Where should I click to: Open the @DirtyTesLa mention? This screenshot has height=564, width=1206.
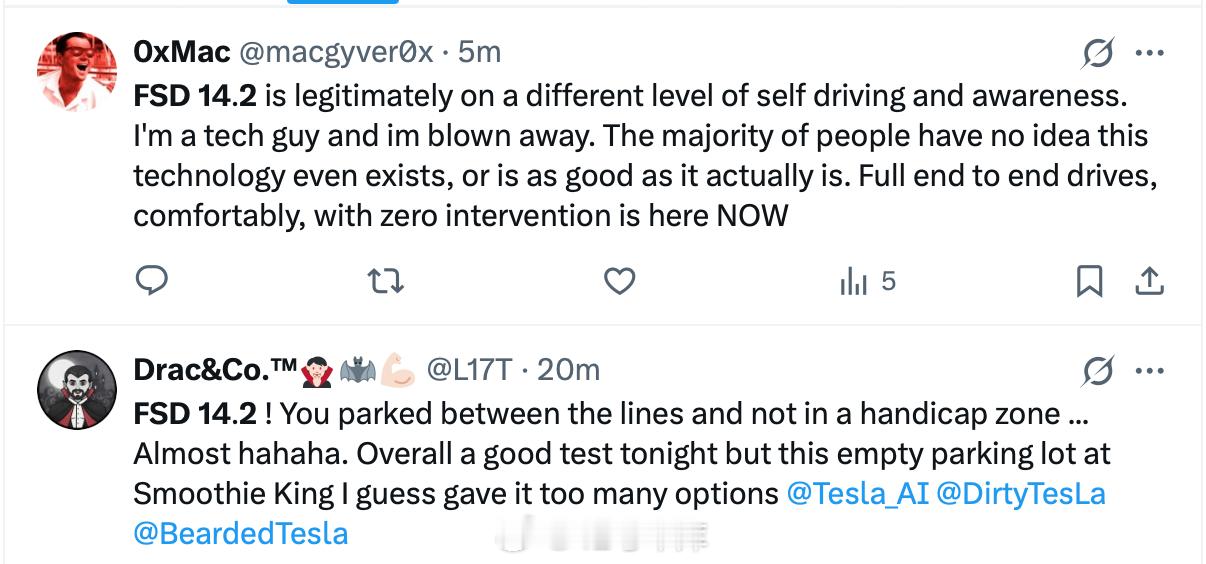1021,493
